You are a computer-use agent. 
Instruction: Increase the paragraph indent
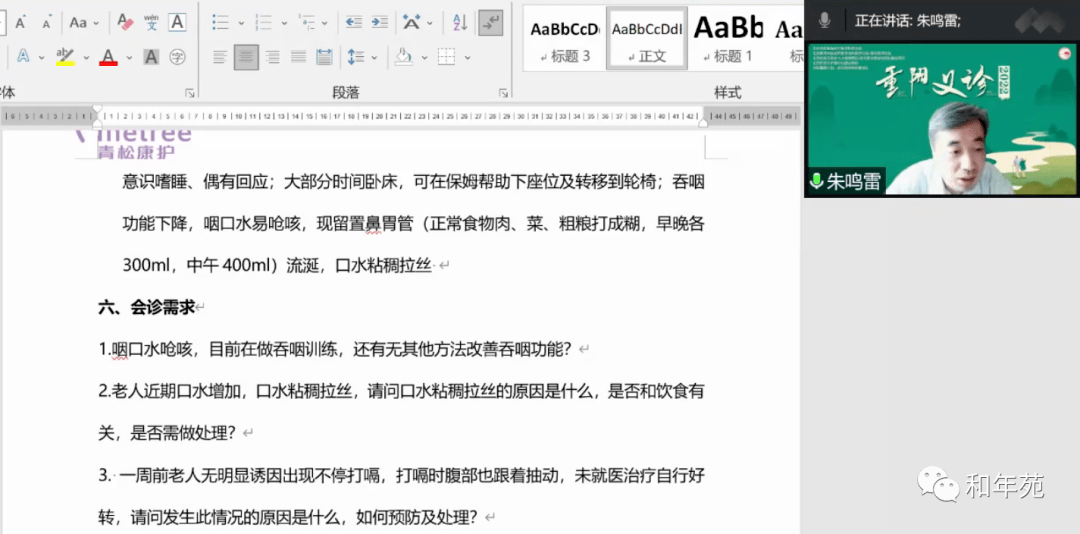pos(380,22)
